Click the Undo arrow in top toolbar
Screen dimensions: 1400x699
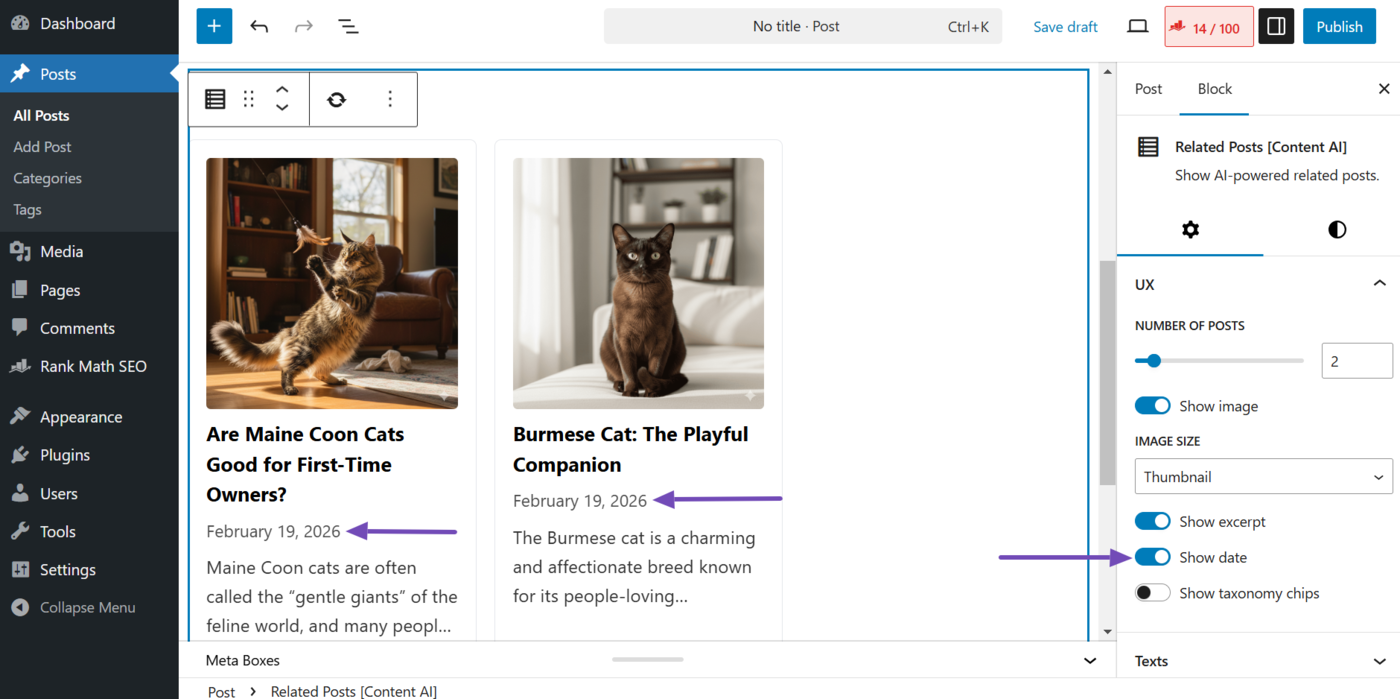(259, 27)
